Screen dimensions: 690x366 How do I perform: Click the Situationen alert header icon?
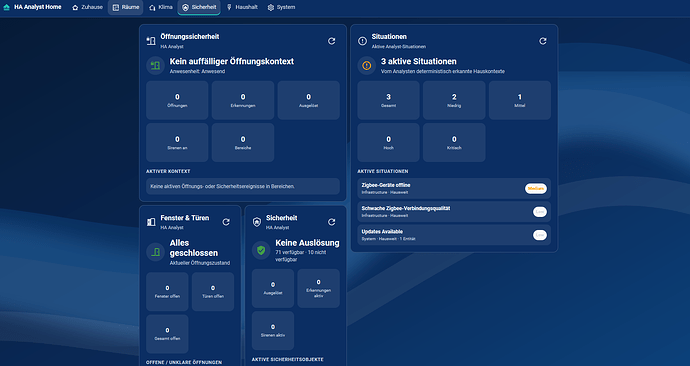(362, 41)
